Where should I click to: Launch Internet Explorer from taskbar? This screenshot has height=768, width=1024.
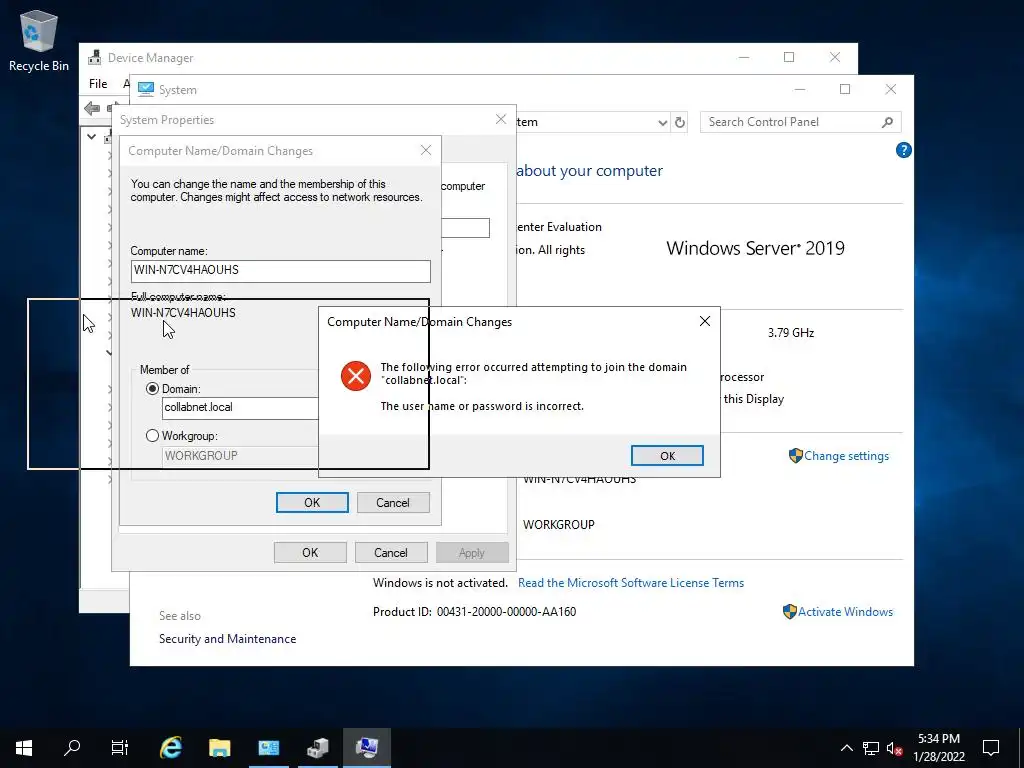pyautogui.click(x=171, y=748)
